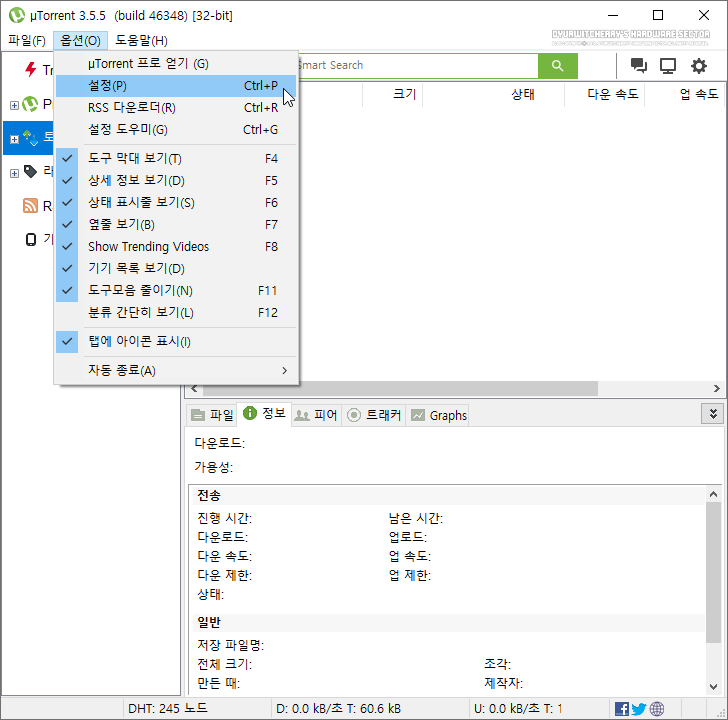
Task: Sort by the 크기 column header
Action: coord(393,94)
